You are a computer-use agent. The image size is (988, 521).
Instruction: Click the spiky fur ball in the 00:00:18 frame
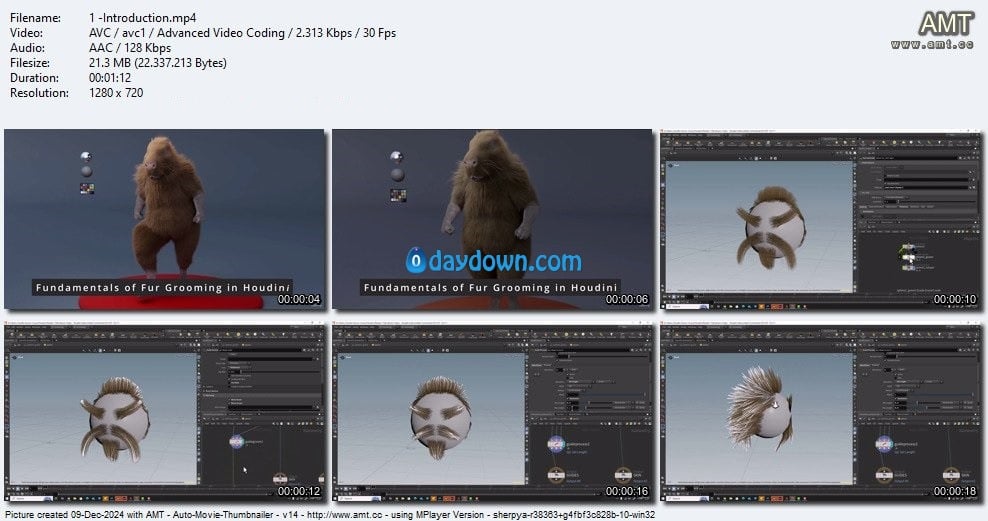point(759,408)
